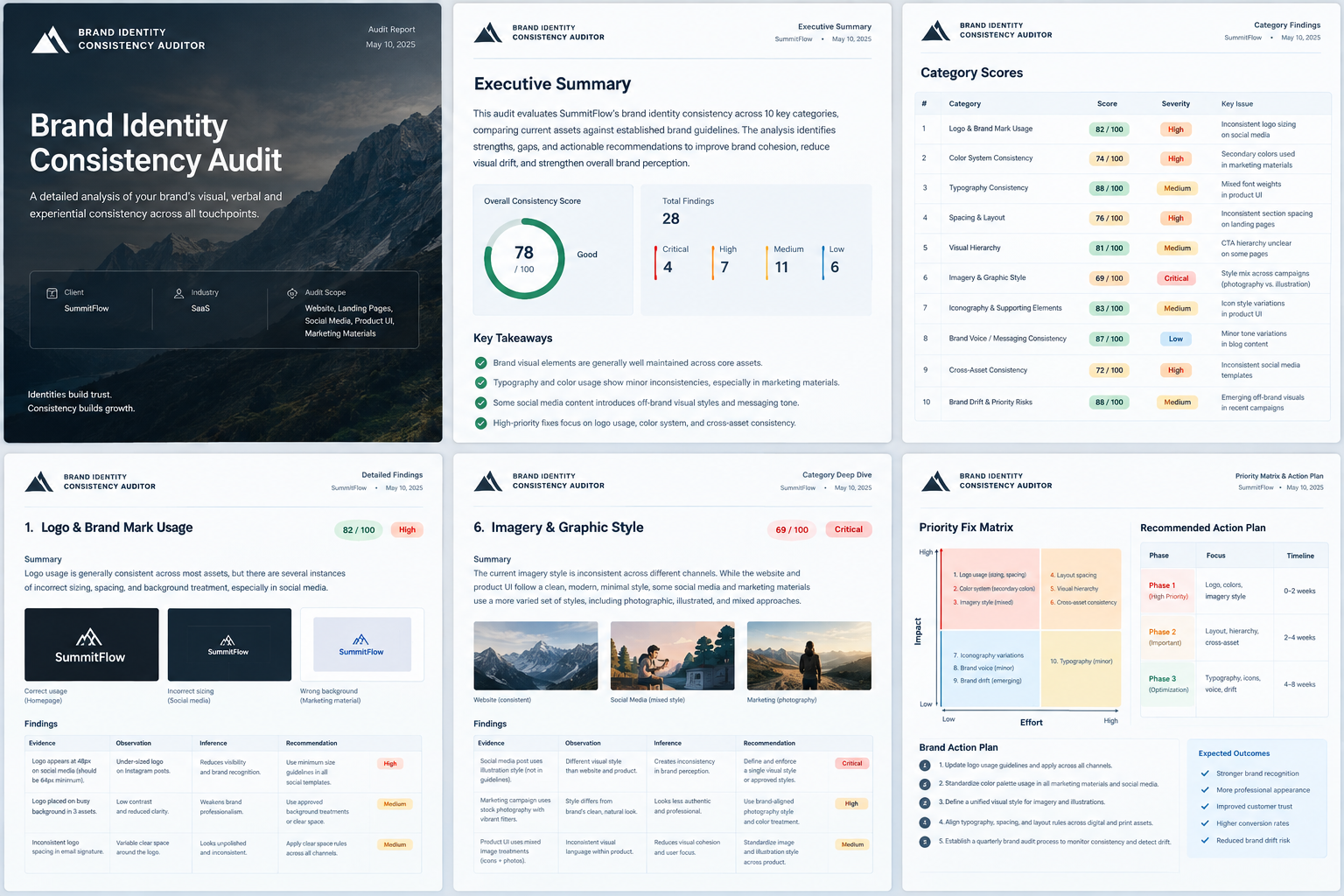
Task: Click the Industry person icon on the cover
Action: [178, 293]
